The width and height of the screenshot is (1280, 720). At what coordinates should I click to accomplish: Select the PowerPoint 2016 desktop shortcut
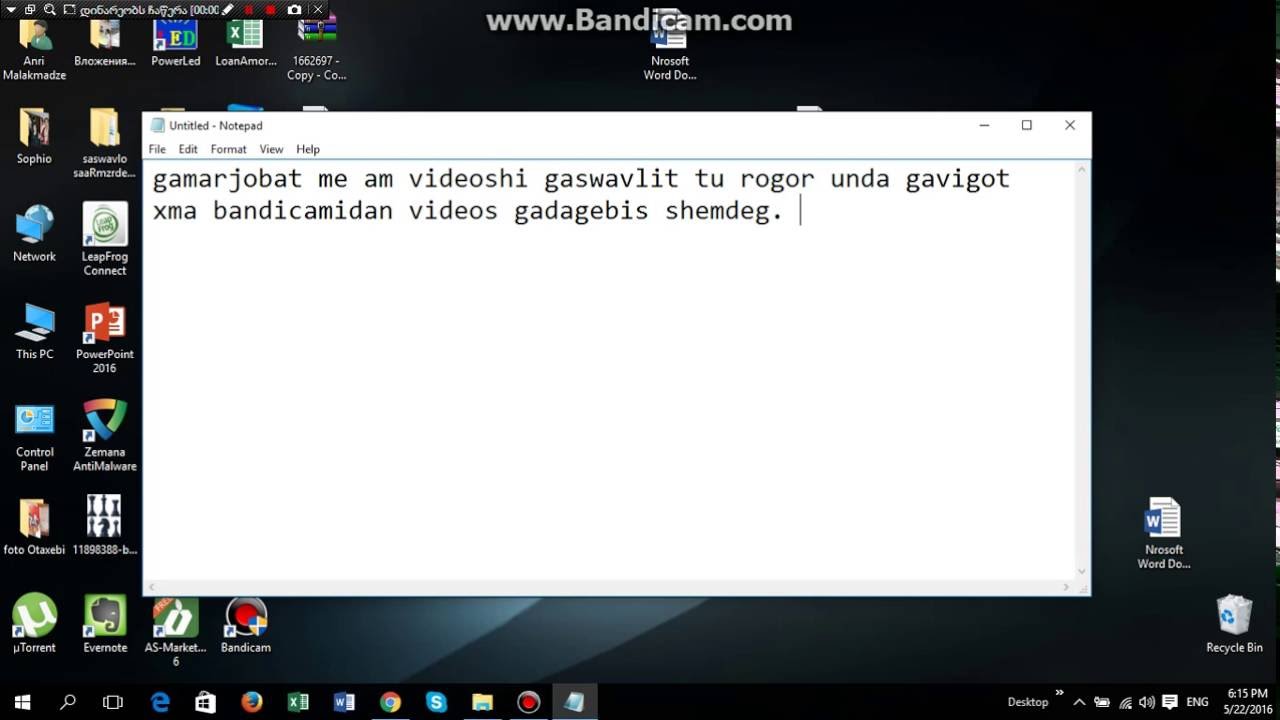coord(105,338)
